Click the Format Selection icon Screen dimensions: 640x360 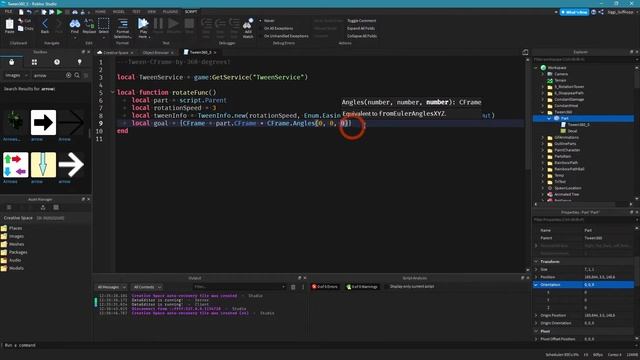tap(122, 24)
